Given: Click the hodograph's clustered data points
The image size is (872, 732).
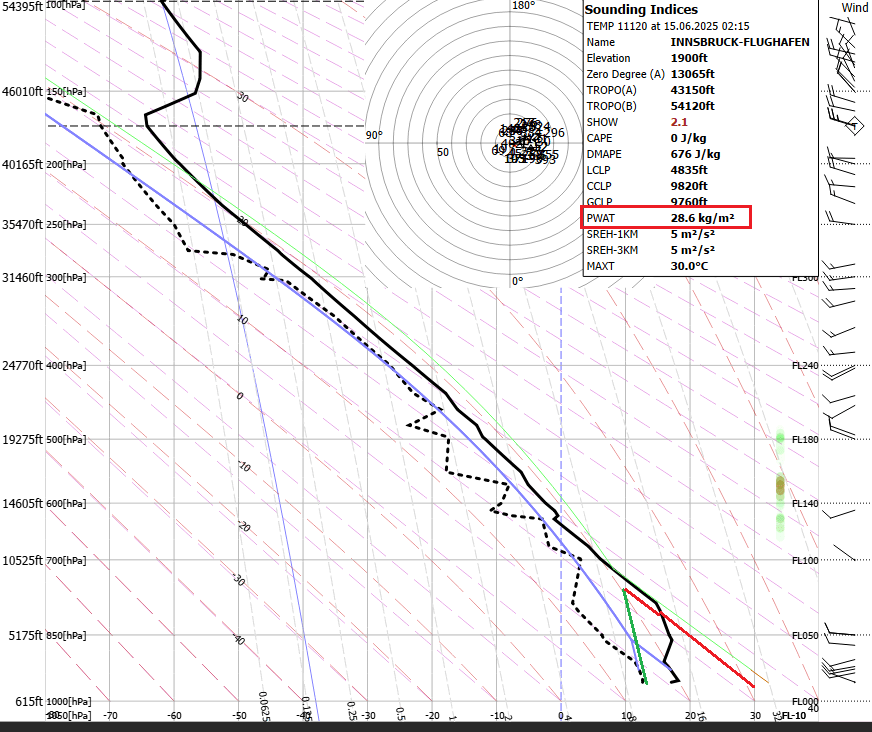Looking at the screenshot, I should [x=526, y=142].
